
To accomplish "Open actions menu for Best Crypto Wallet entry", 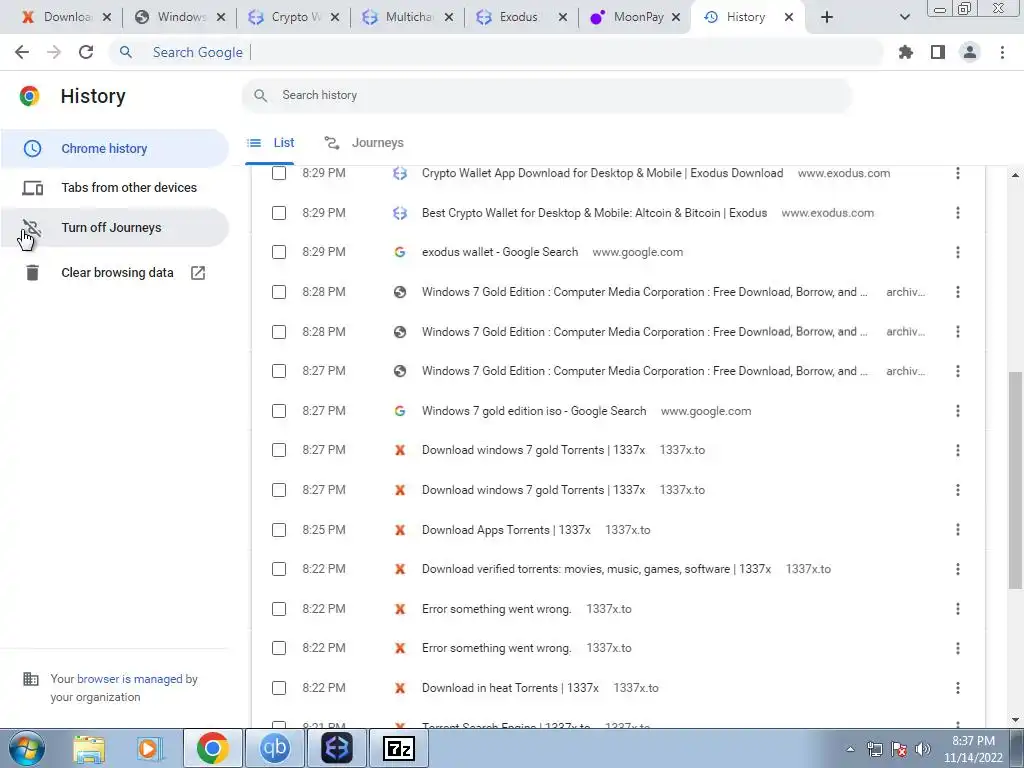I will click(x=957, y=213).
